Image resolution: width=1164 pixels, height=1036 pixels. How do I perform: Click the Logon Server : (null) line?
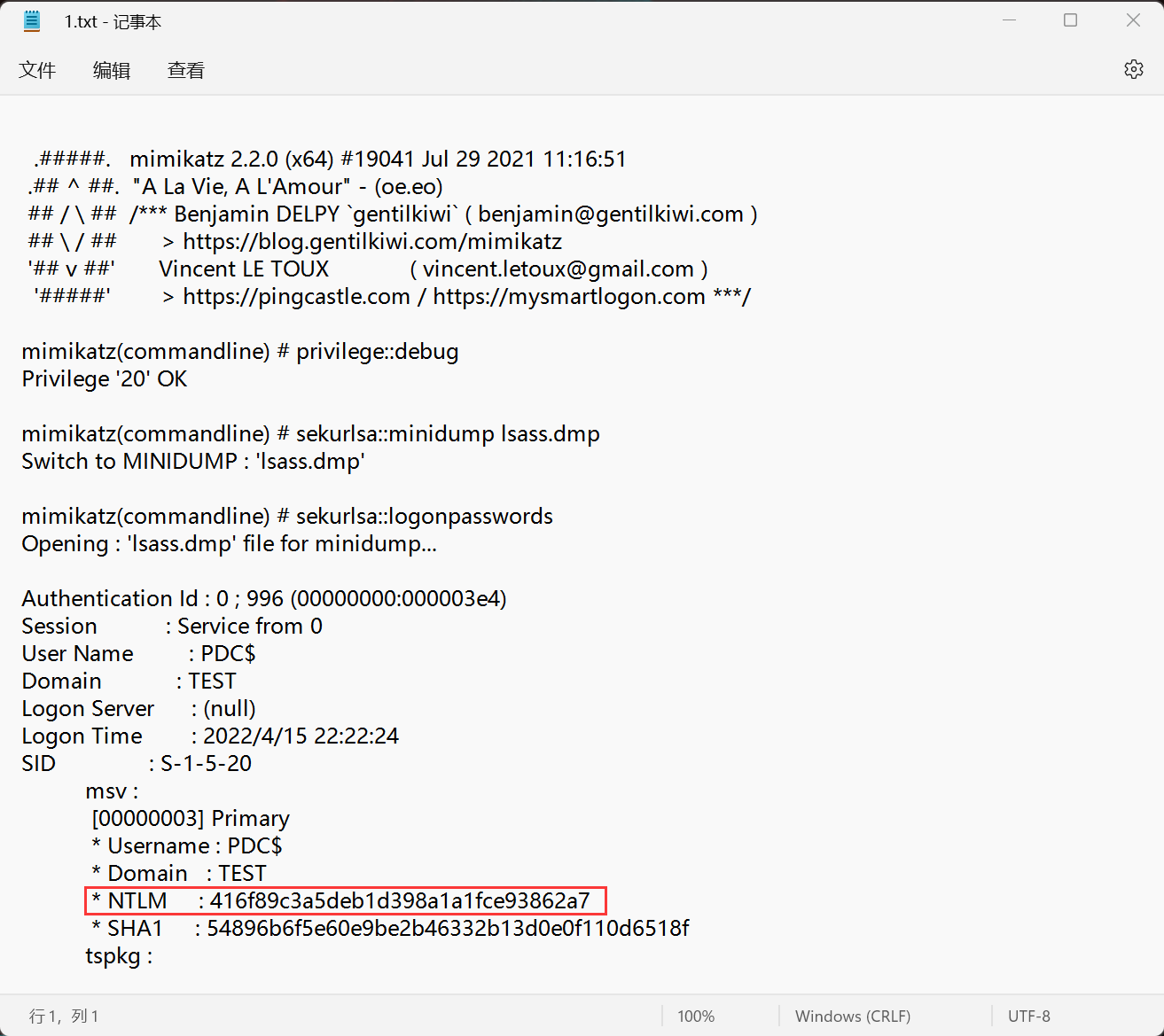[139, 708]
